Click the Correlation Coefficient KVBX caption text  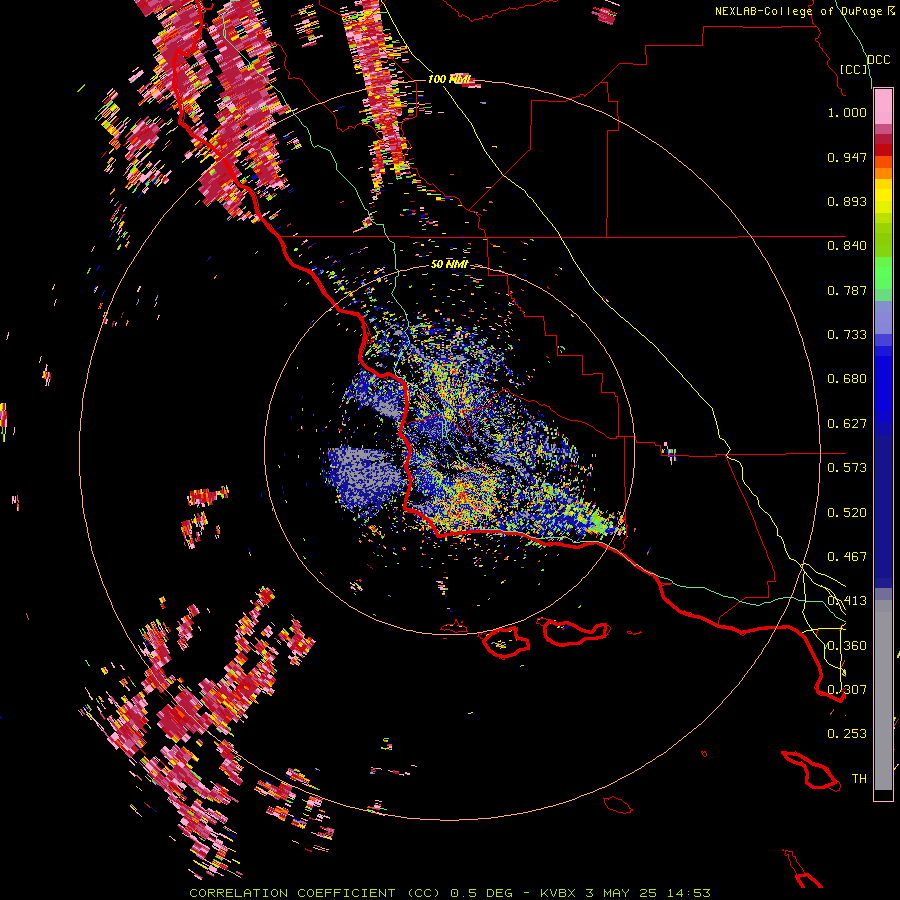[449, 893]
